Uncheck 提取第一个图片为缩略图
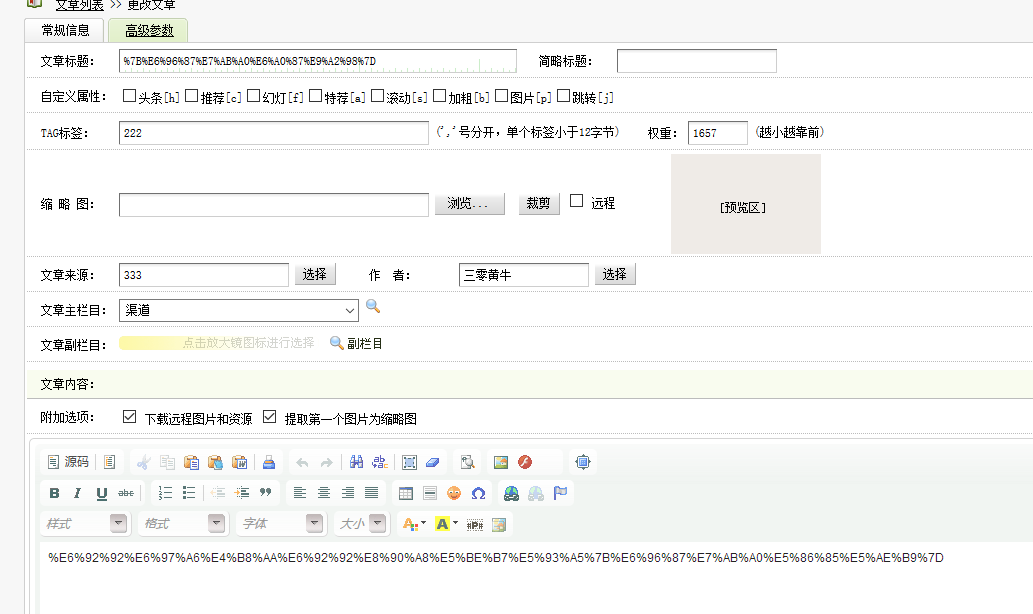The width and height of the screenshot is (1033, 614). point(270,417)
